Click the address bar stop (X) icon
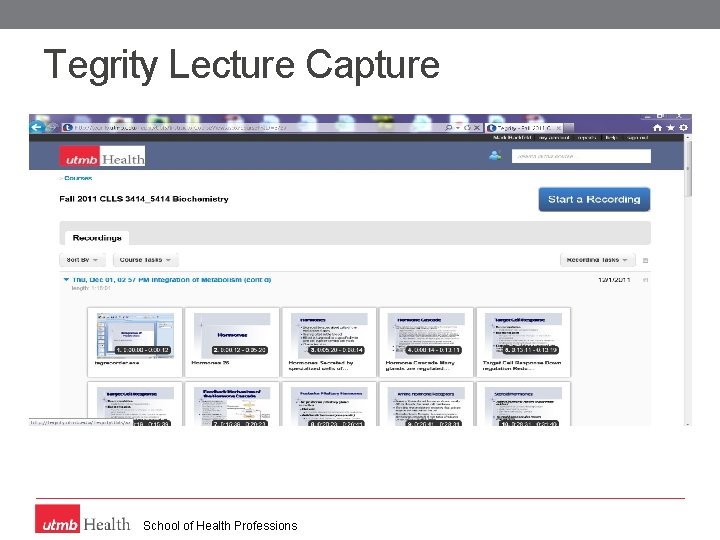The image size is (720, 540). point(477,128)
